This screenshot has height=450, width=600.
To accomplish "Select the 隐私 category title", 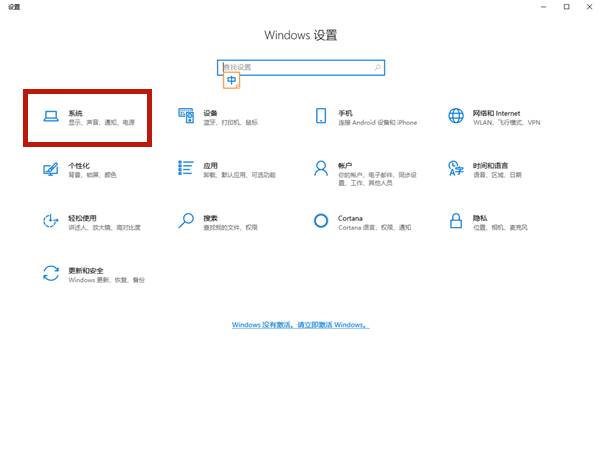I will point(480,218).
